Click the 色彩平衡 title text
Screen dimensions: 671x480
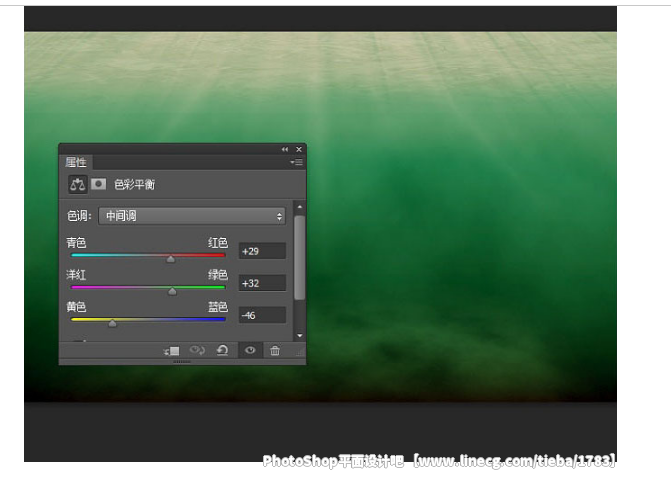point(134,184)
